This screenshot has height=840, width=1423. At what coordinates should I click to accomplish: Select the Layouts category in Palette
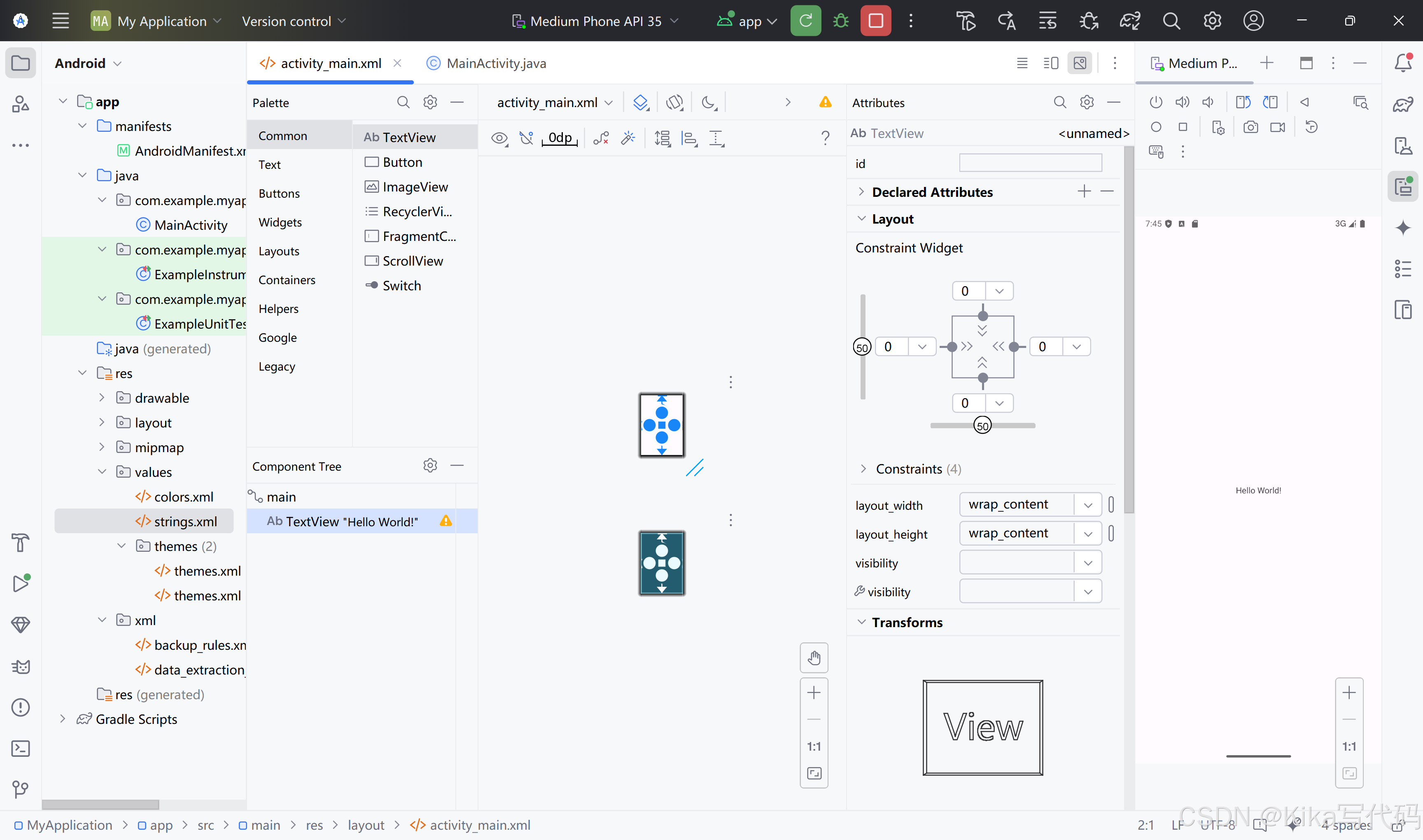[278, 251]
